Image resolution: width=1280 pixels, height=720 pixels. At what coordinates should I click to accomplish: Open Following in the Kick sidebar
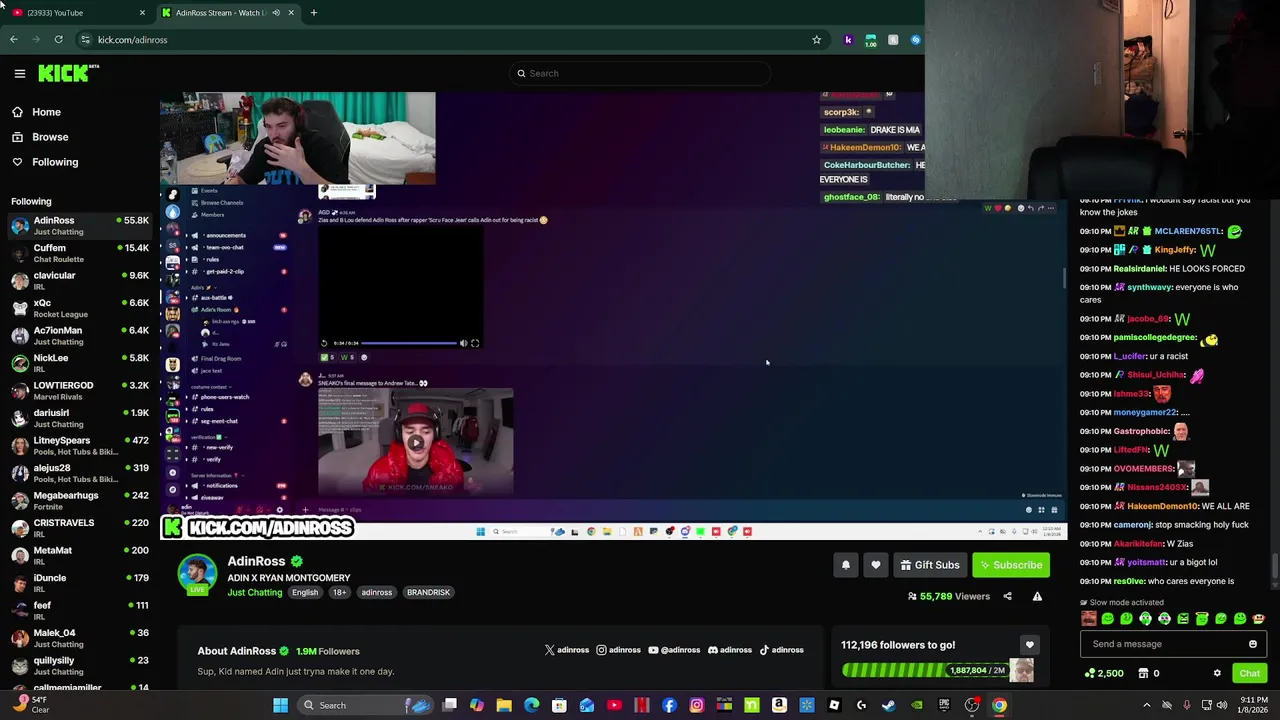(45, 162)
